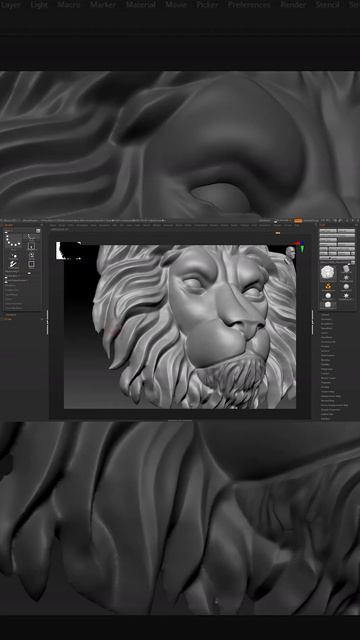Expand Curve section in the Stroke palette
The image size is (360, 640).
pos(8,299)
